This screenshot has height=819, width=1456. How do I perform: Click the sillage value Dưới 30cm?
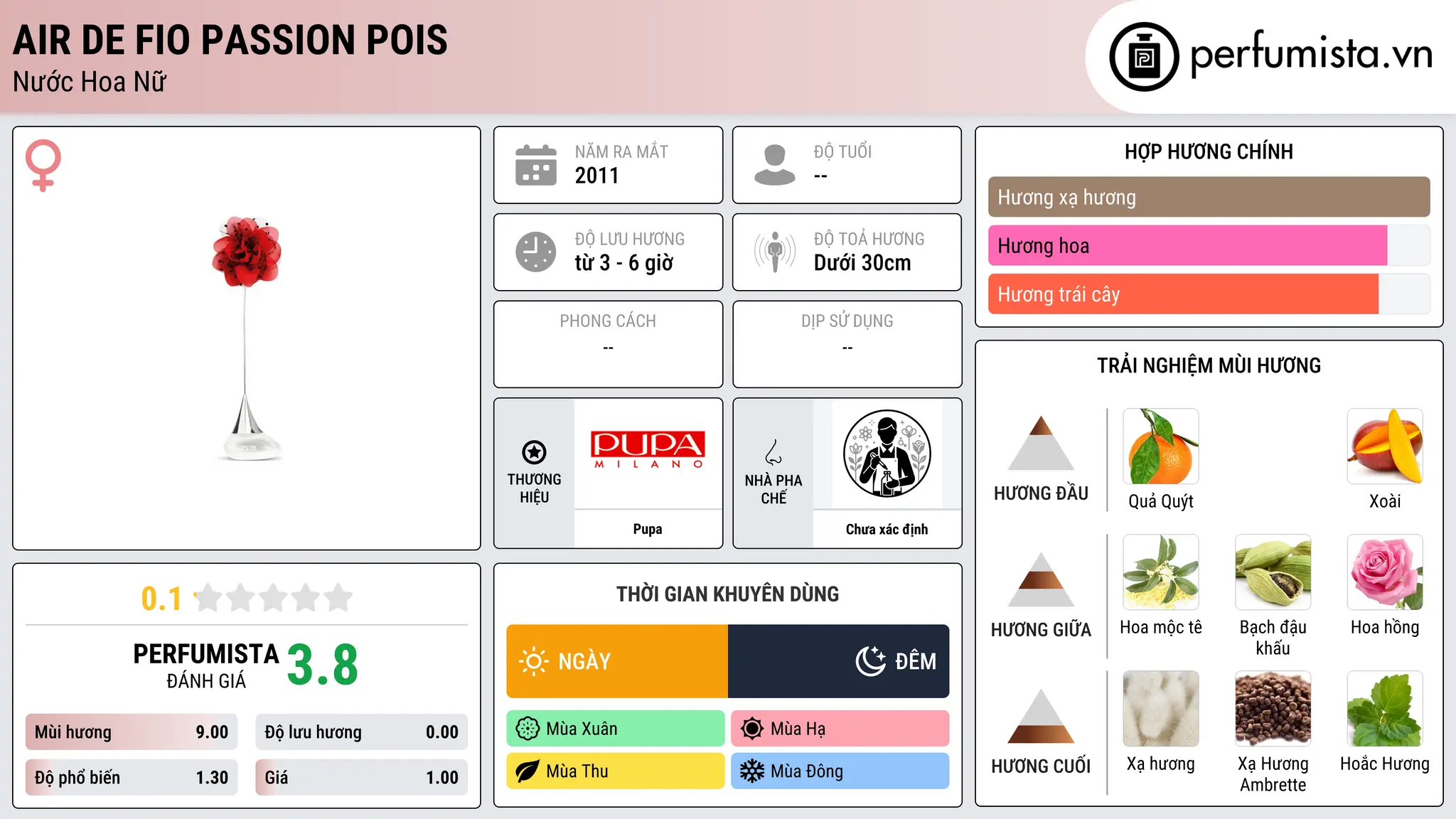tap(862, 263)
